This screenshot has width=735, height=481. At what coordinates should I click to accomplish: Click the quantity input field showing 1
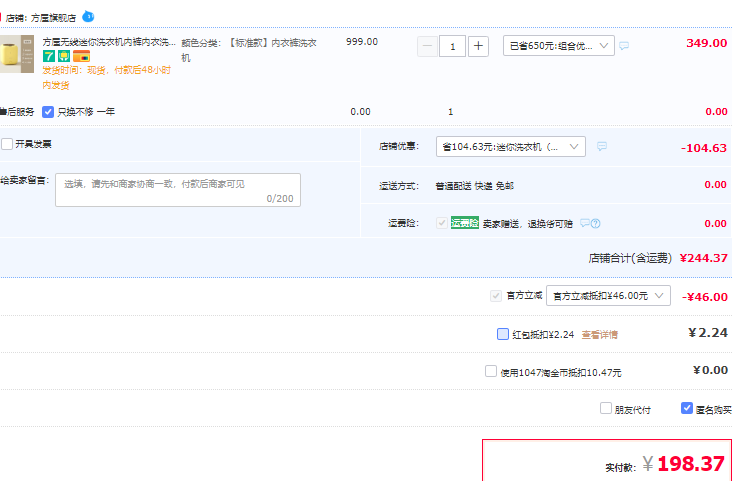click(x=452, y=46)
